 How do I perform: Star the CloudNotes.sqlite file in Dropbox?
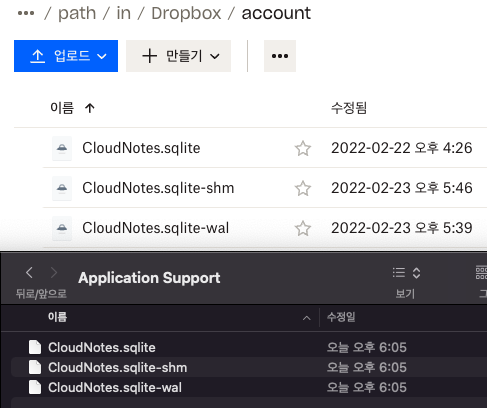[303, 148]
